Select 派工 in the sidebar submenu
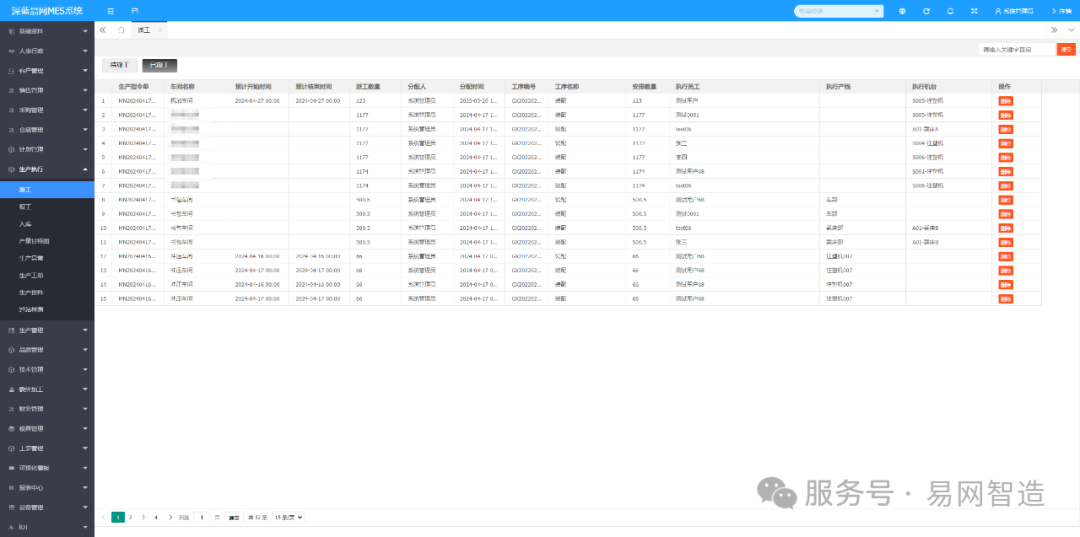1080x537 pixels. coord(47,189)
